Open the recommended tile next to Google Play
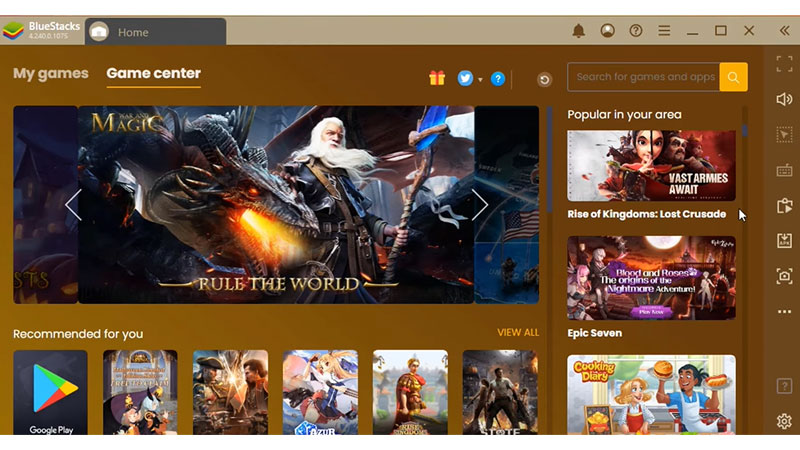 pyautogui.click(x=140, y=392)
